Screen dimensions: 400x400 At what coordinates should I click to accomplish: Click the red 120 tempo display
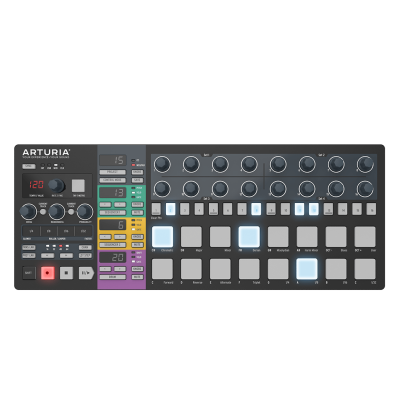pyautogui.click(x=36, y=185)
